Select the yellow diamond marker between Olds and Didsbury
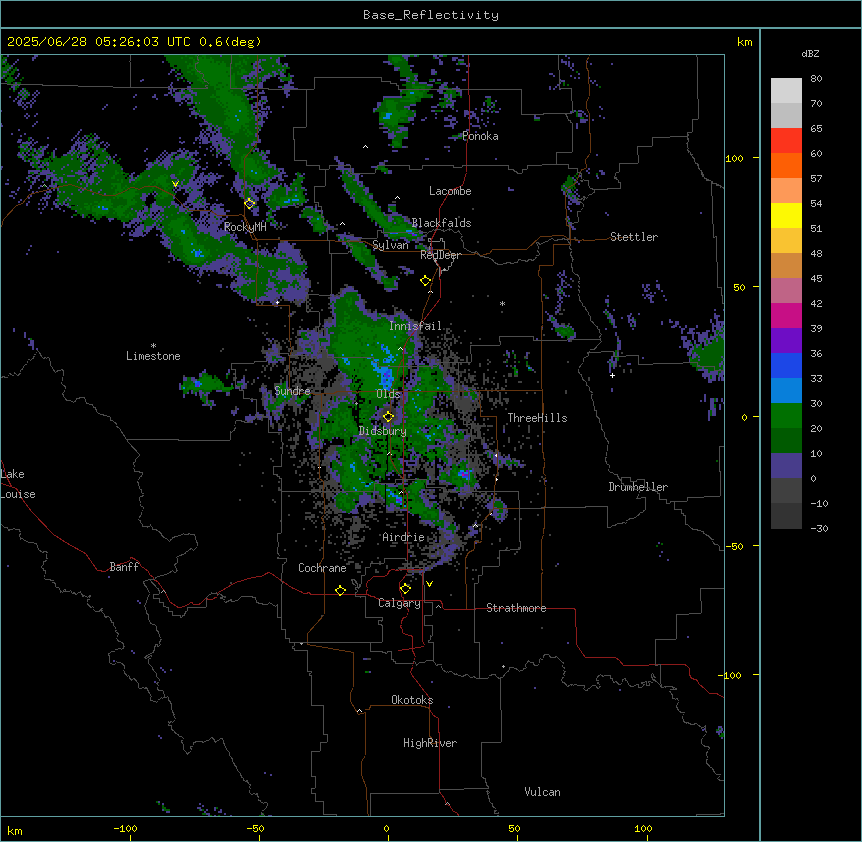 point(389,417)
